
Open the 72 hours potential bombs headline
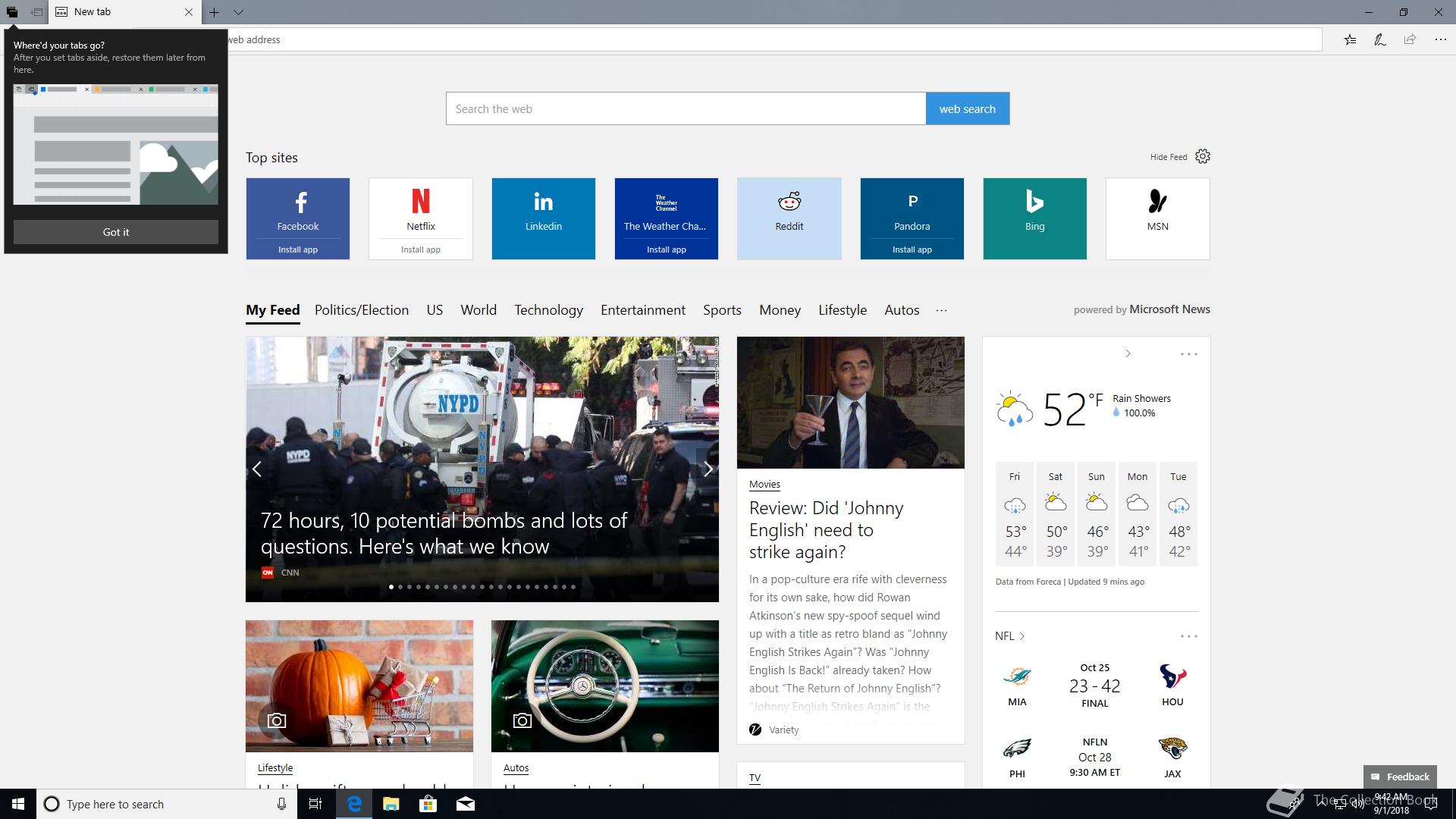444,533
